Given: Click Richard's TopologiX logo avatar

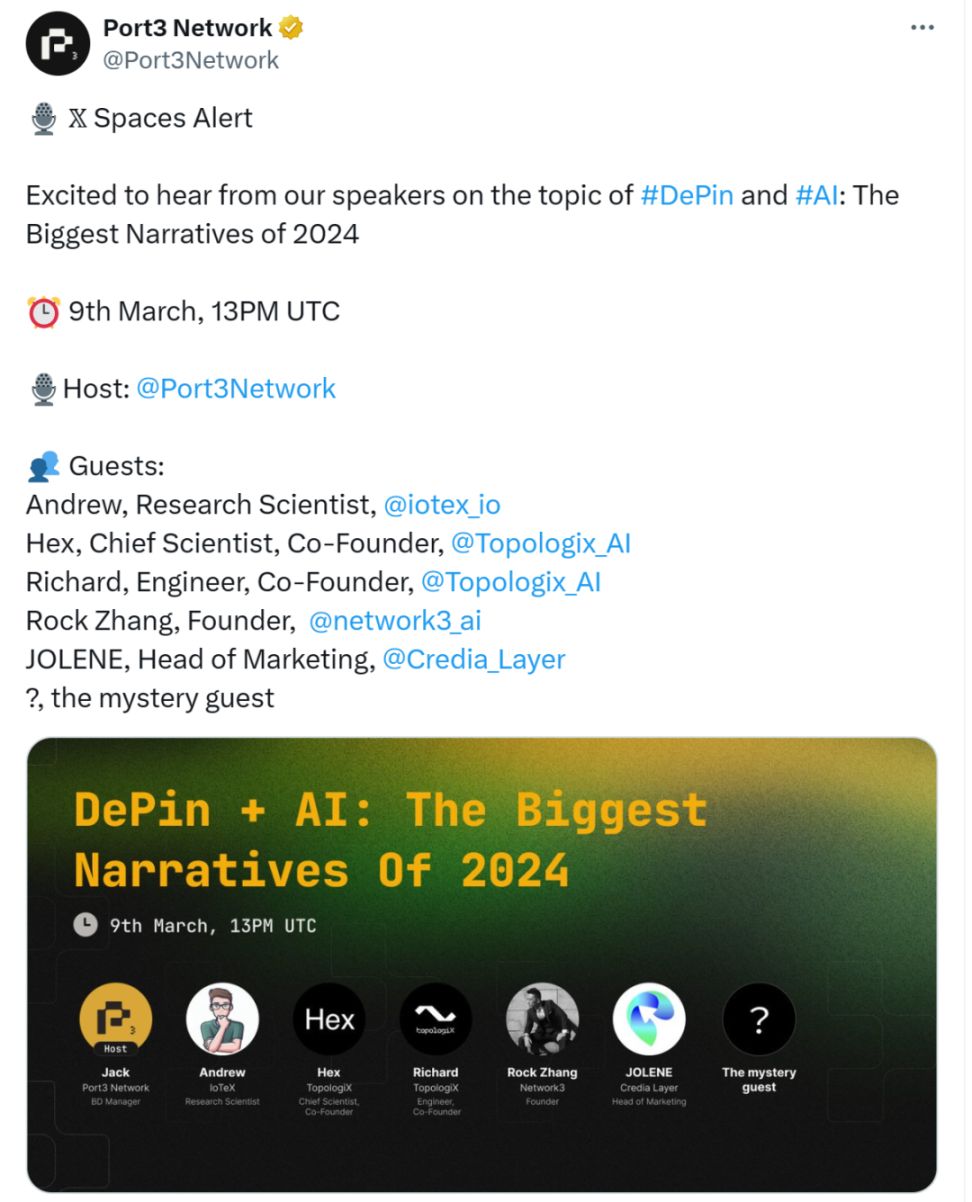Looking at the screenshot, I should pos(435,1019).
